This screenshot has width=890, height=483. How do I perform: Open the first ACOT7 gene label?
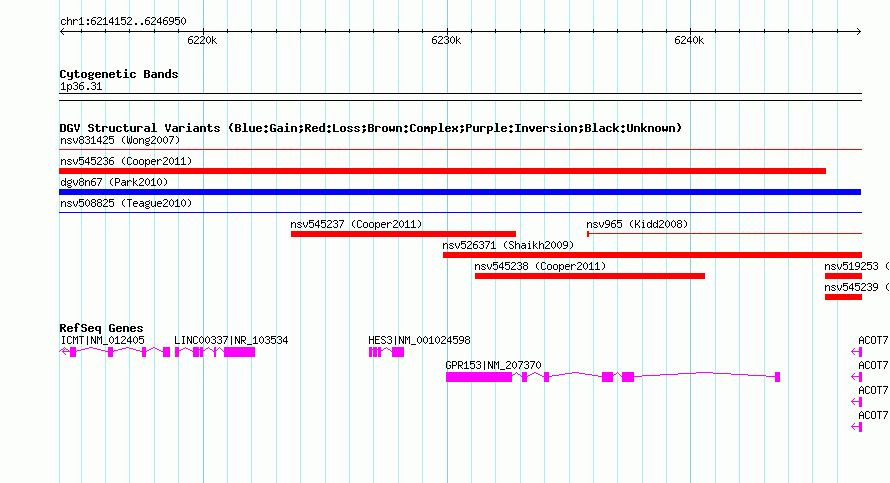pos(873,341)
